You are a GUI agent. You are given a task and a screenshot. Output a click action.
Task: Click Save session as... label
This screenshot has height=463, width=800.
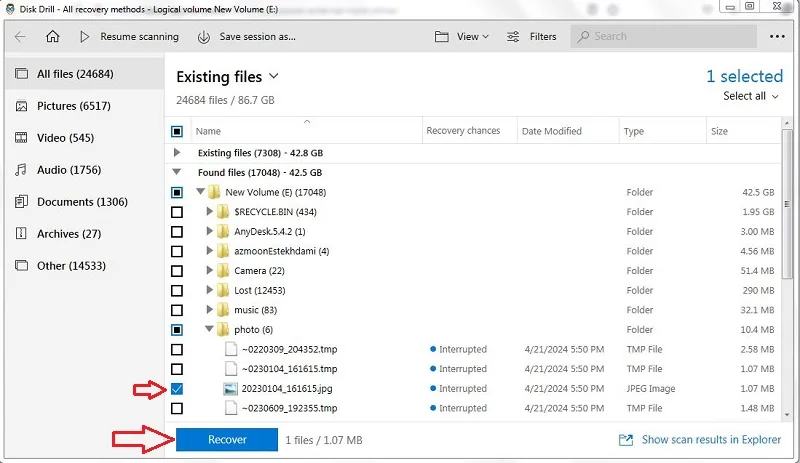click(x=258, y=37)
